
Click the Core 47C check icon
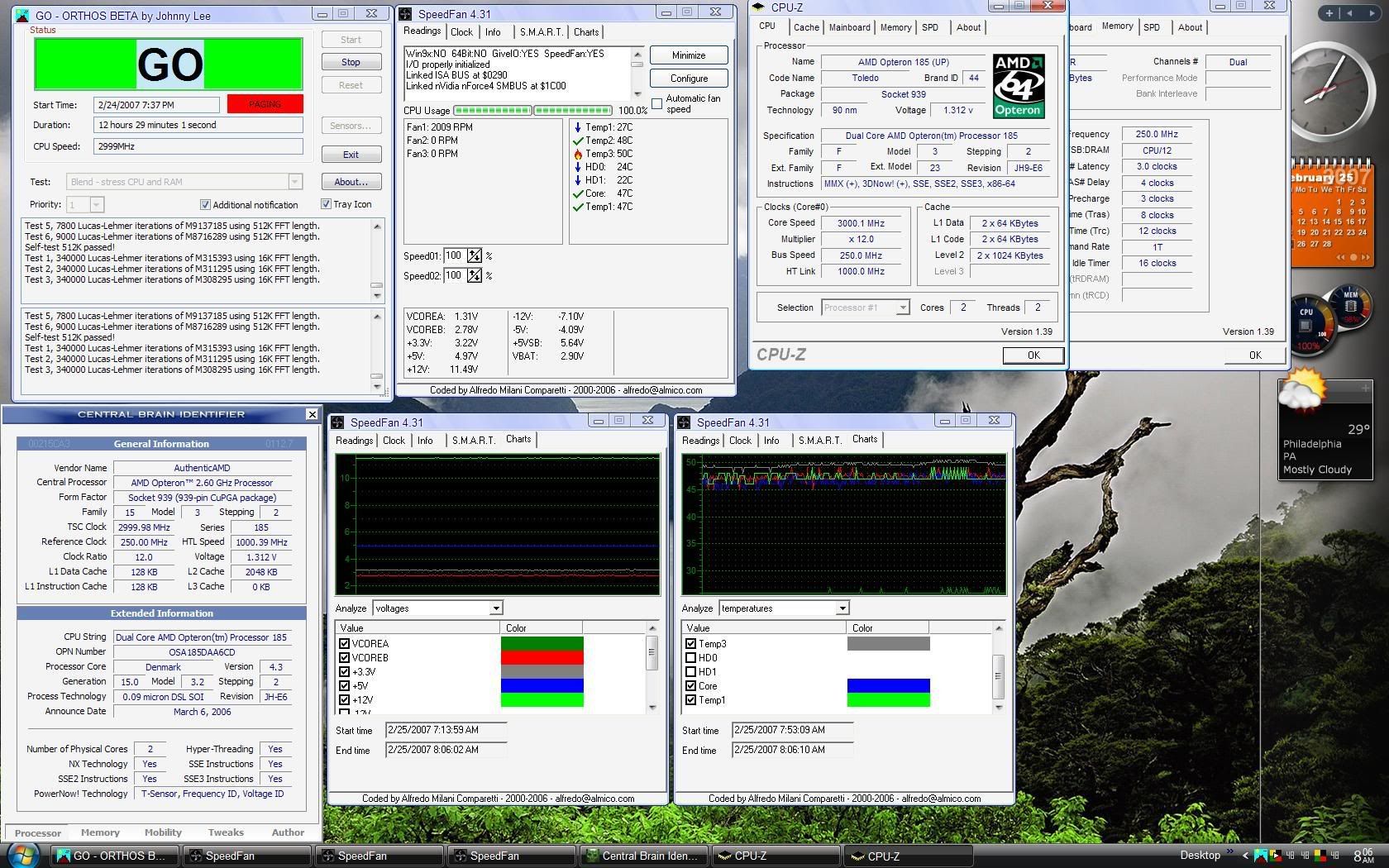[578, 193]
